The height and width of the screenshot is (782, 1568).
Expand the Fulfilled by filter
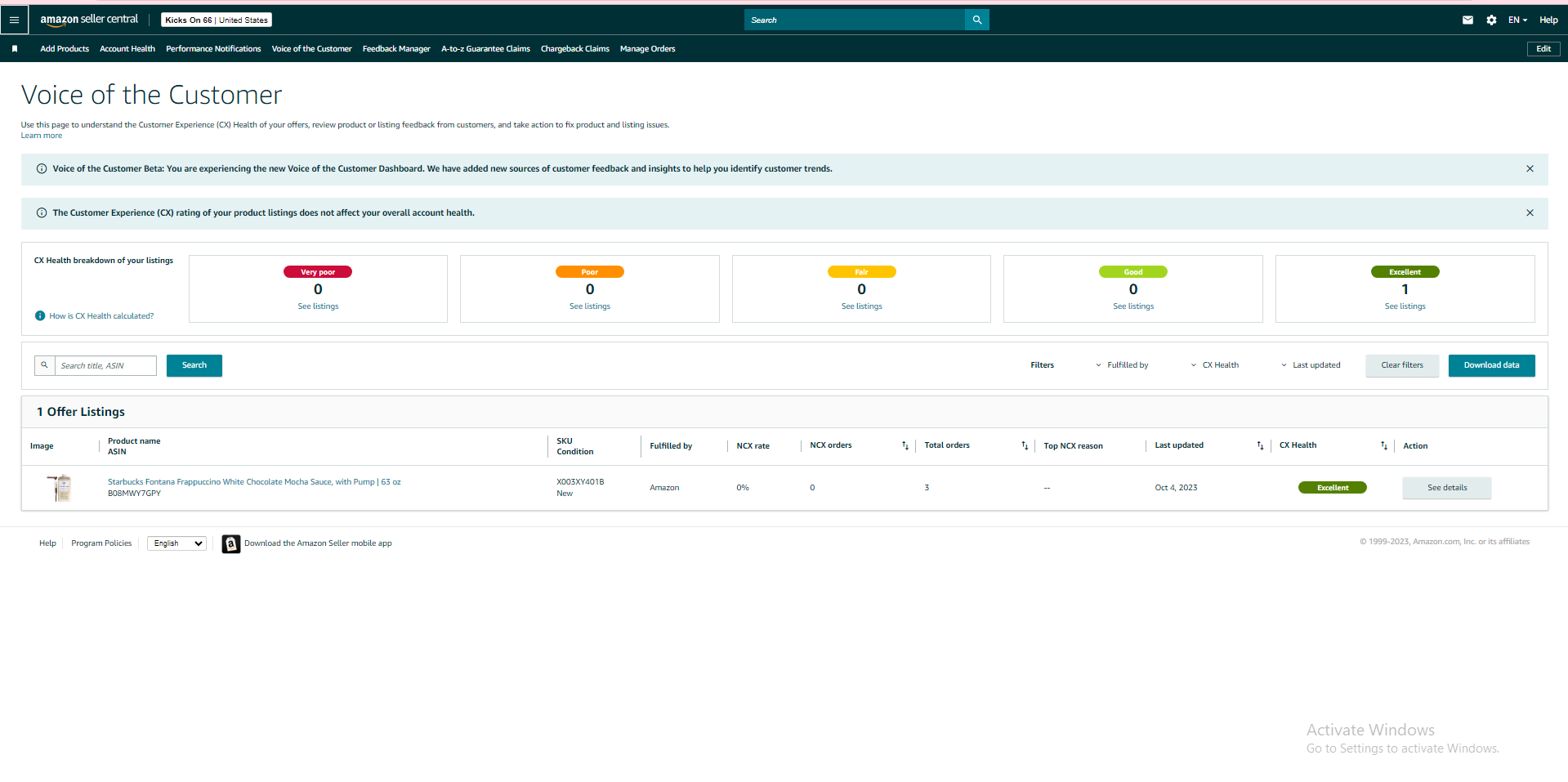1122,365
